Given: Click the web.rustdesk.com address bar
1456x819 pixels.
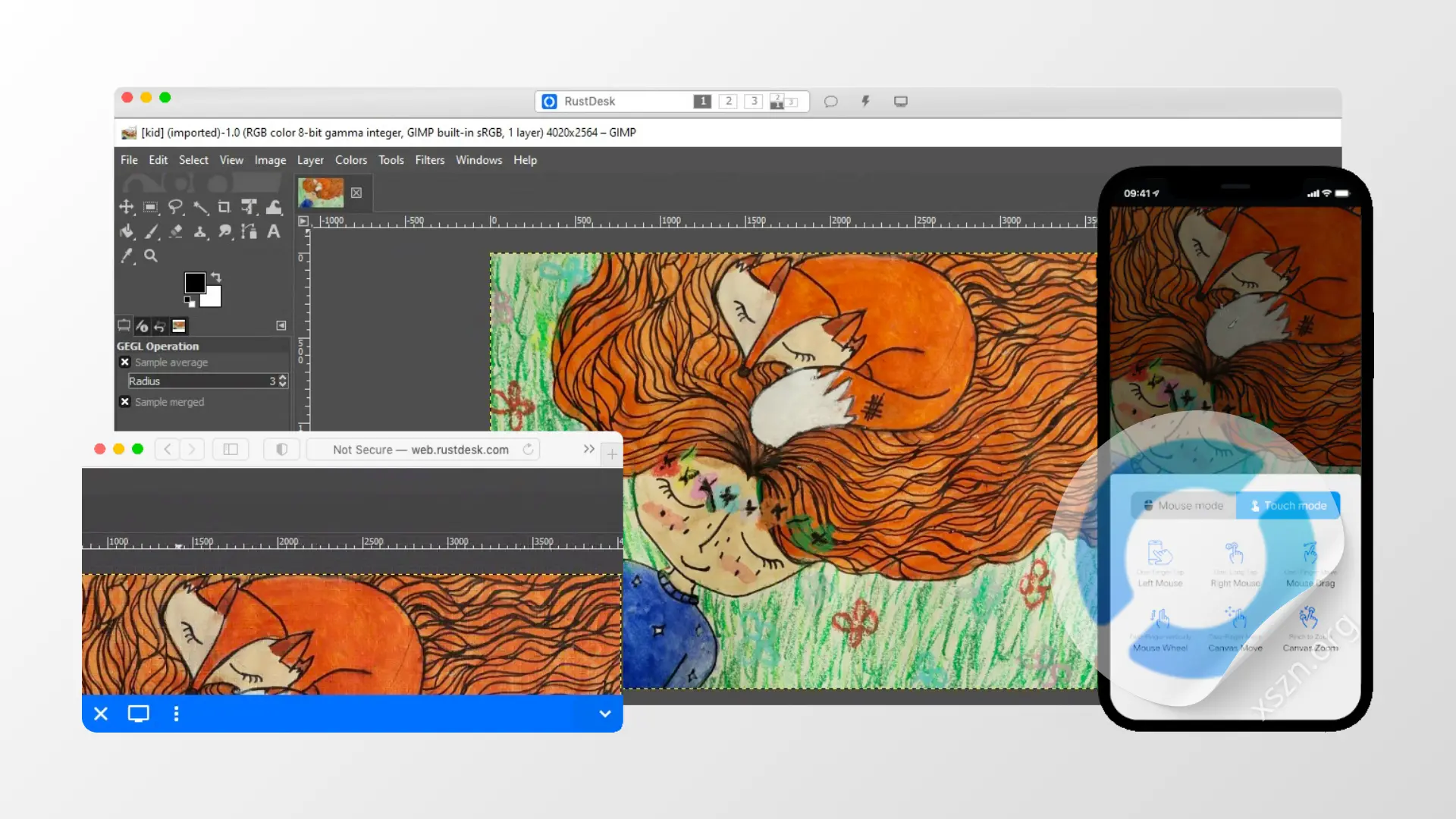Looking at the screenshot, I should (422, 450).
